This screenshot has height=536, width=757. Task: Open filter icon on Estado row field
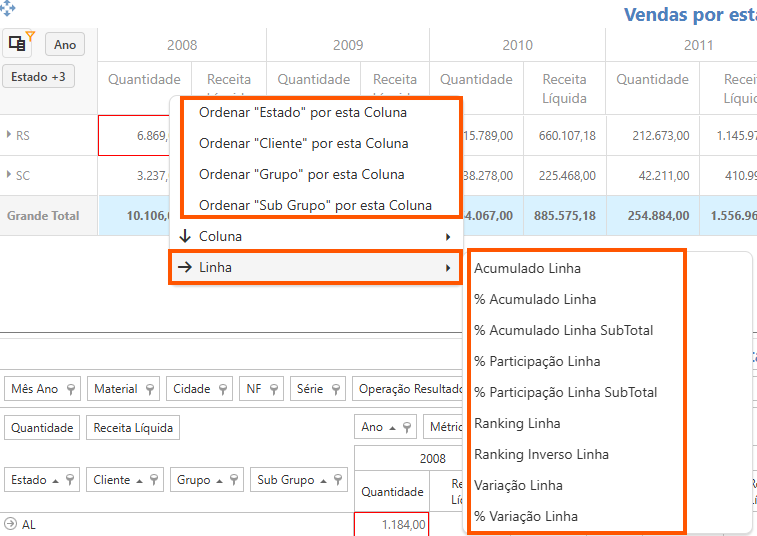70,480
